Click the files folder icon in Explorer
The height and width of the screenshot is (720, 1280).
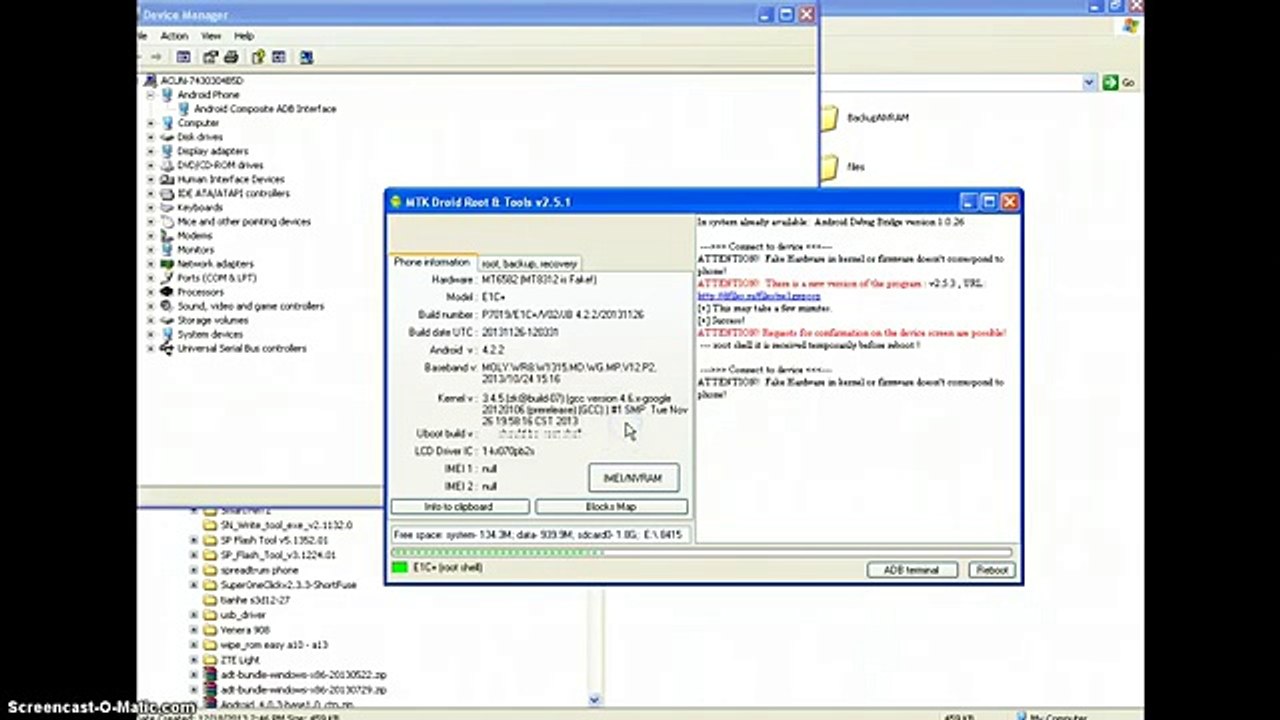pyautogui.click(x=829, y=167)
